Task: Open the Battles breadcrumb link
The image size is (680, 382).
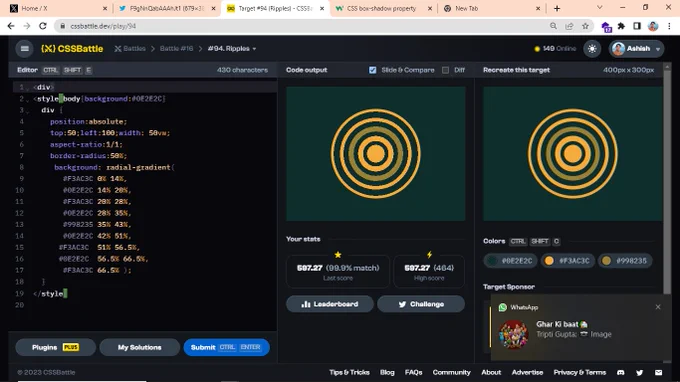Action: (x=130, y=49)
